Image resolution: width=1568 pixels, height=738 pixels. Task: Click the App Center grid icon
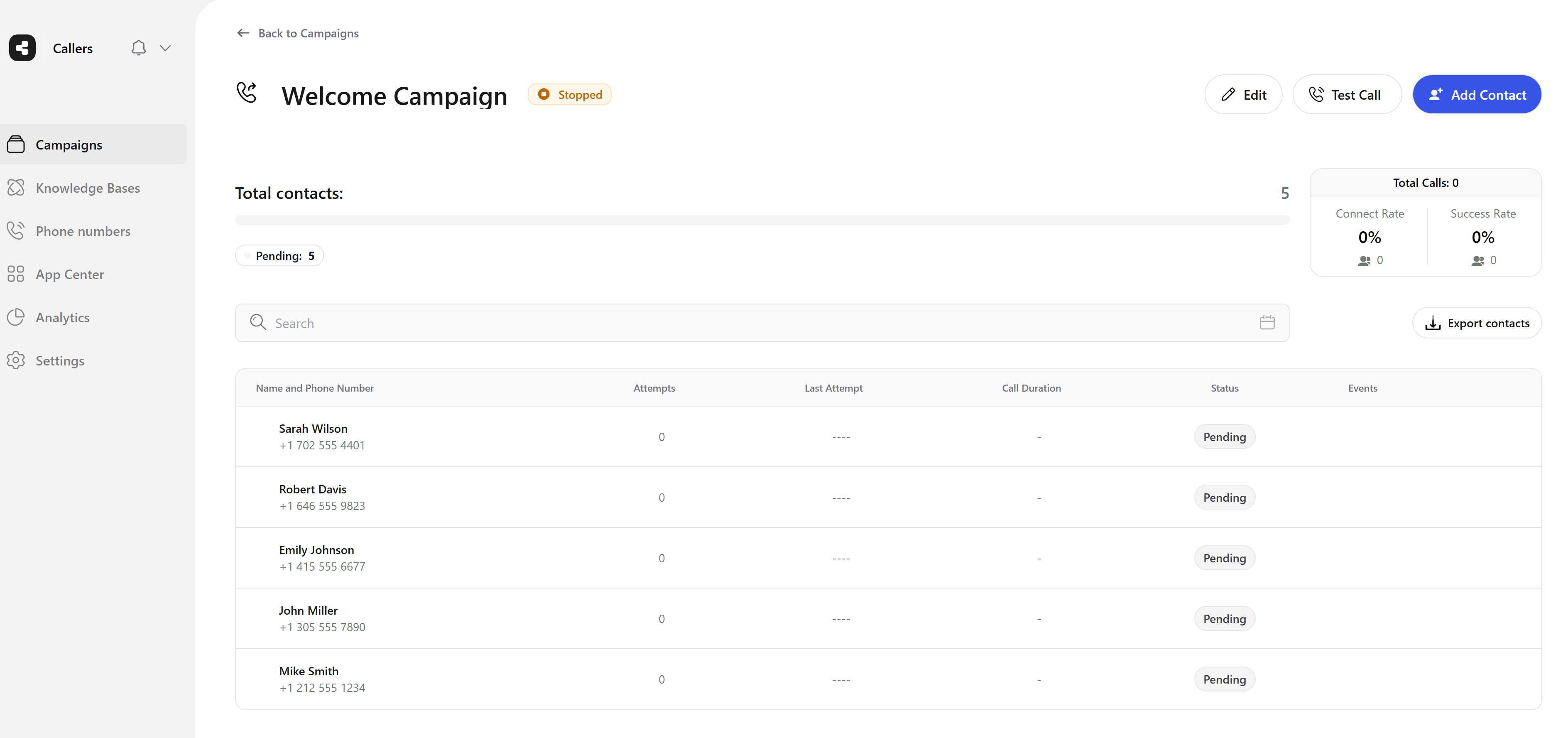pyautogui.click(x=16, y=274)
